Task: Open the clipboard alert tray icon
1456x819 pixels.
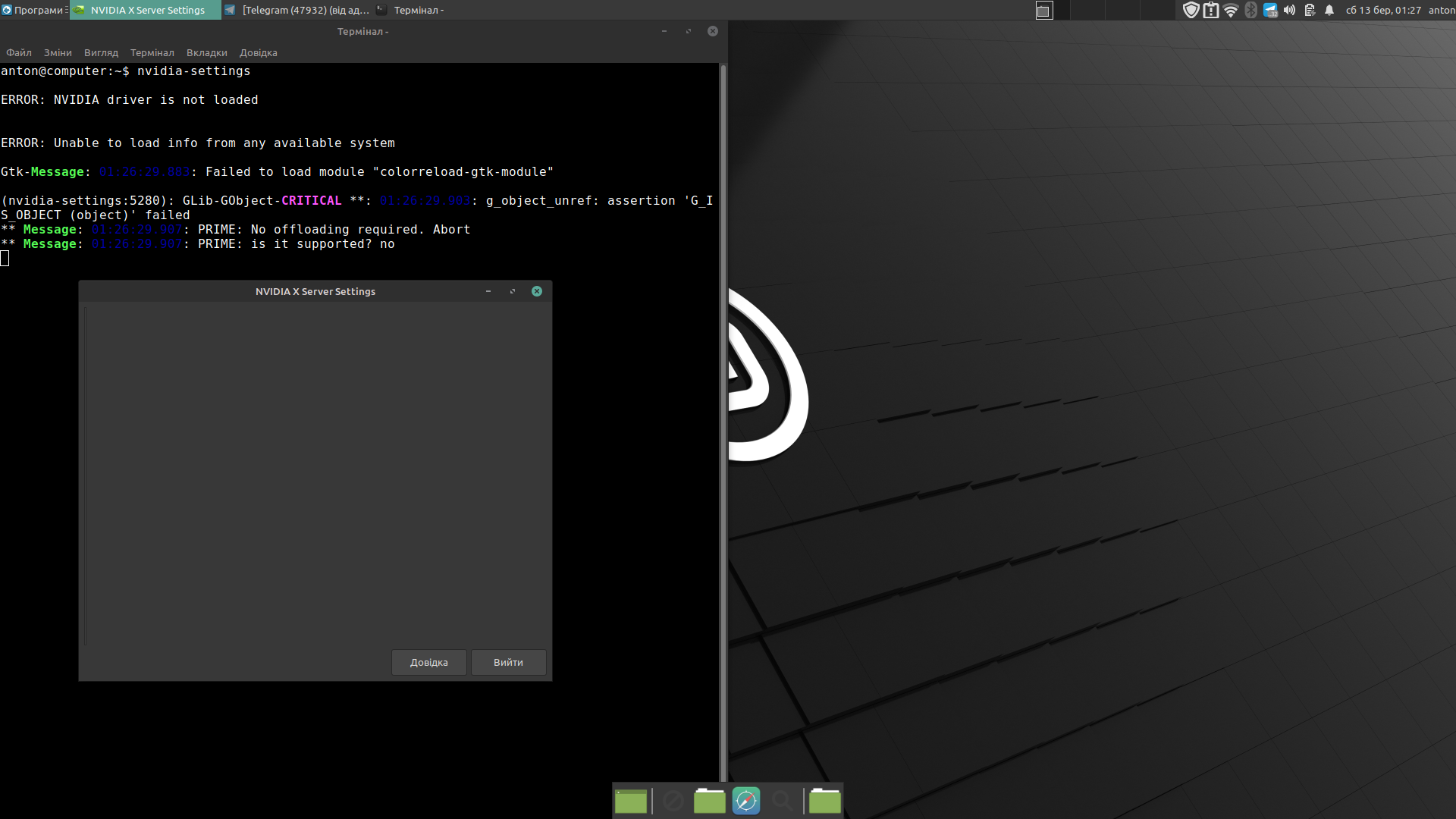Action: point(1211,10)
